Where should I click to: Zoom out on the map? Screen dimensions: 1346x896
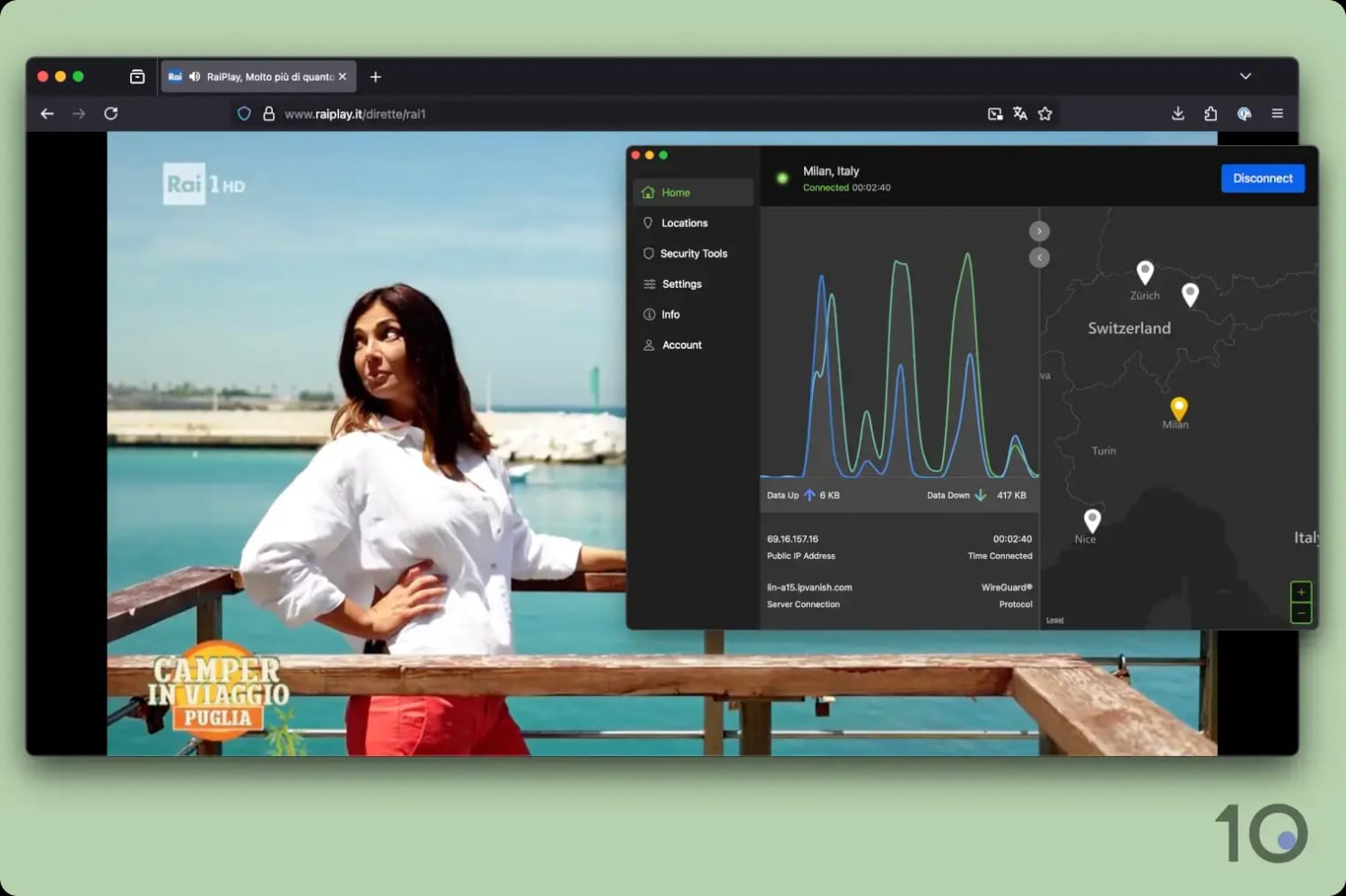tap(1301, 613)
